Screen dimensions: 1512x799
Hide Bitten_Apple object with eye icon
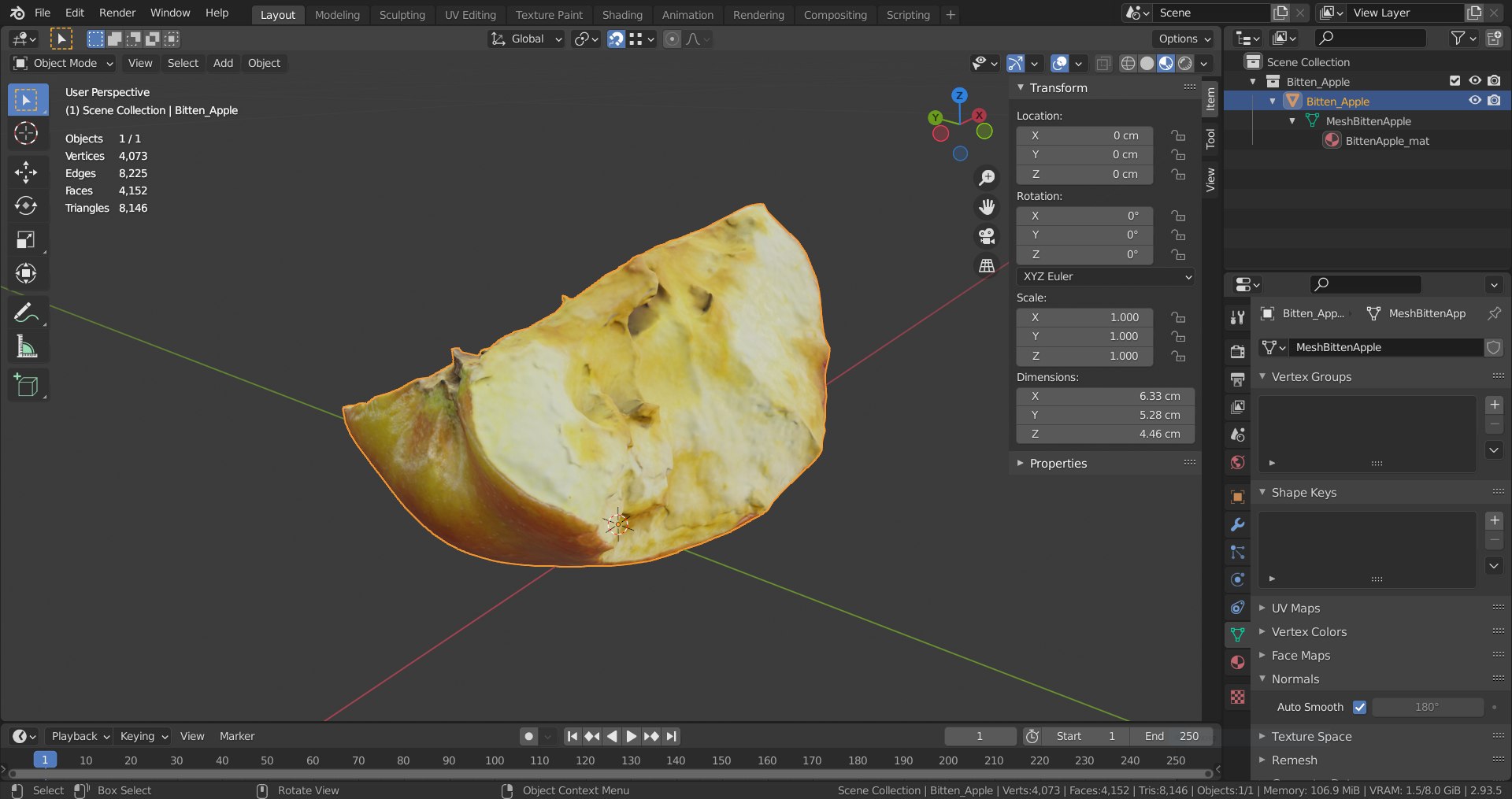(x=1474, y=101)
